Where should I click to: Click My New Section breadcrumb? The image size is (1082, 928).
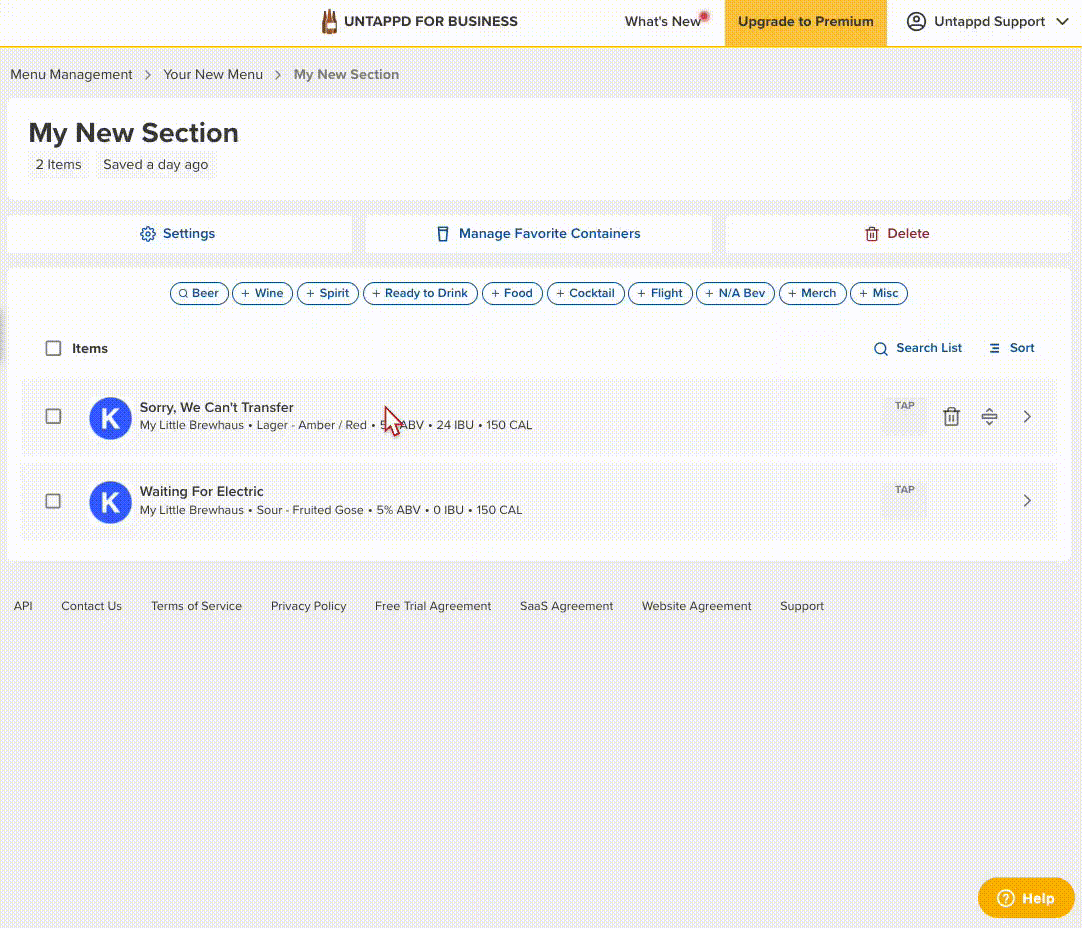coord(346,75)
